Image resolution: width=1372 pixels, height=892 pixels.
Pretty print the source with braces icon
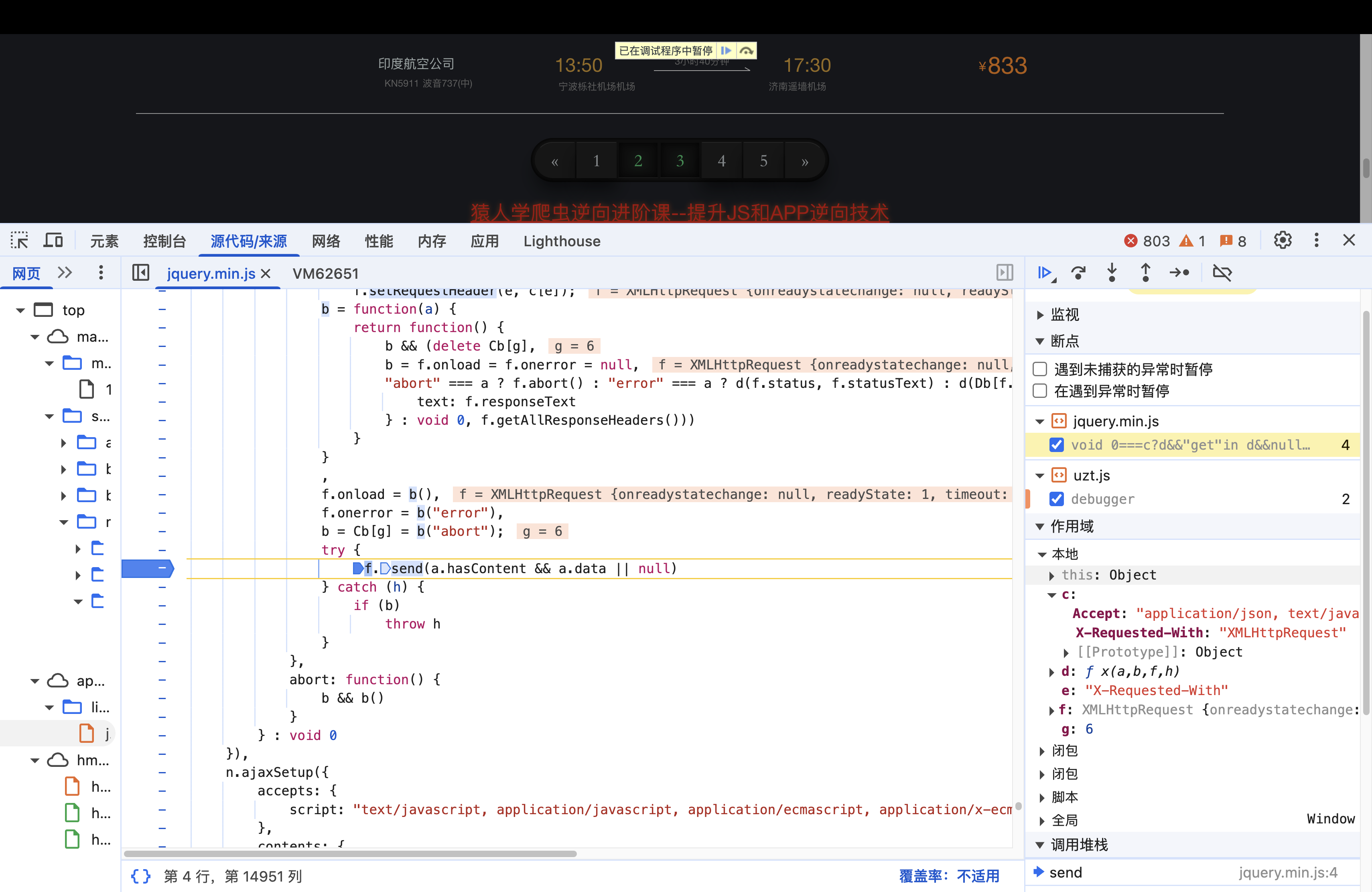click(141, 876)
